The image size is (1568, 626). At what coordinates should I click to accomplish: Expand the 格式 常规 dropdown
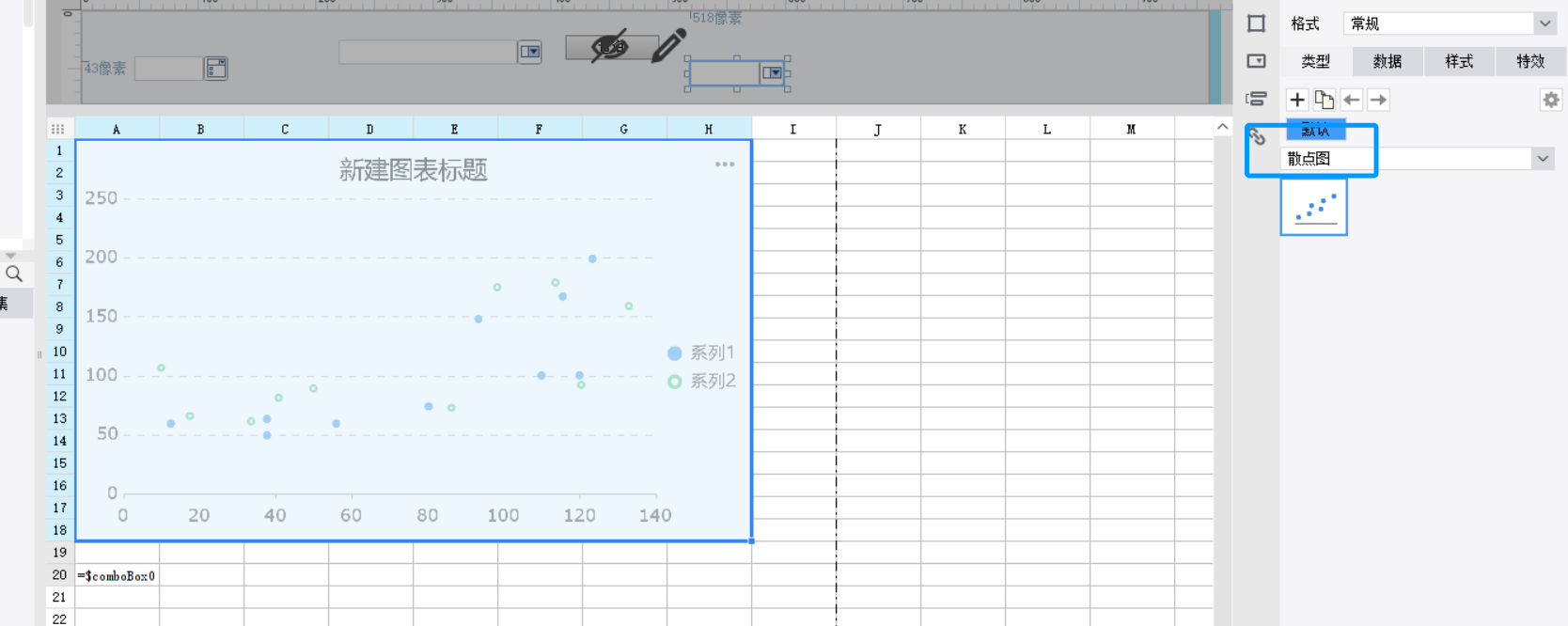[1544, 23]
